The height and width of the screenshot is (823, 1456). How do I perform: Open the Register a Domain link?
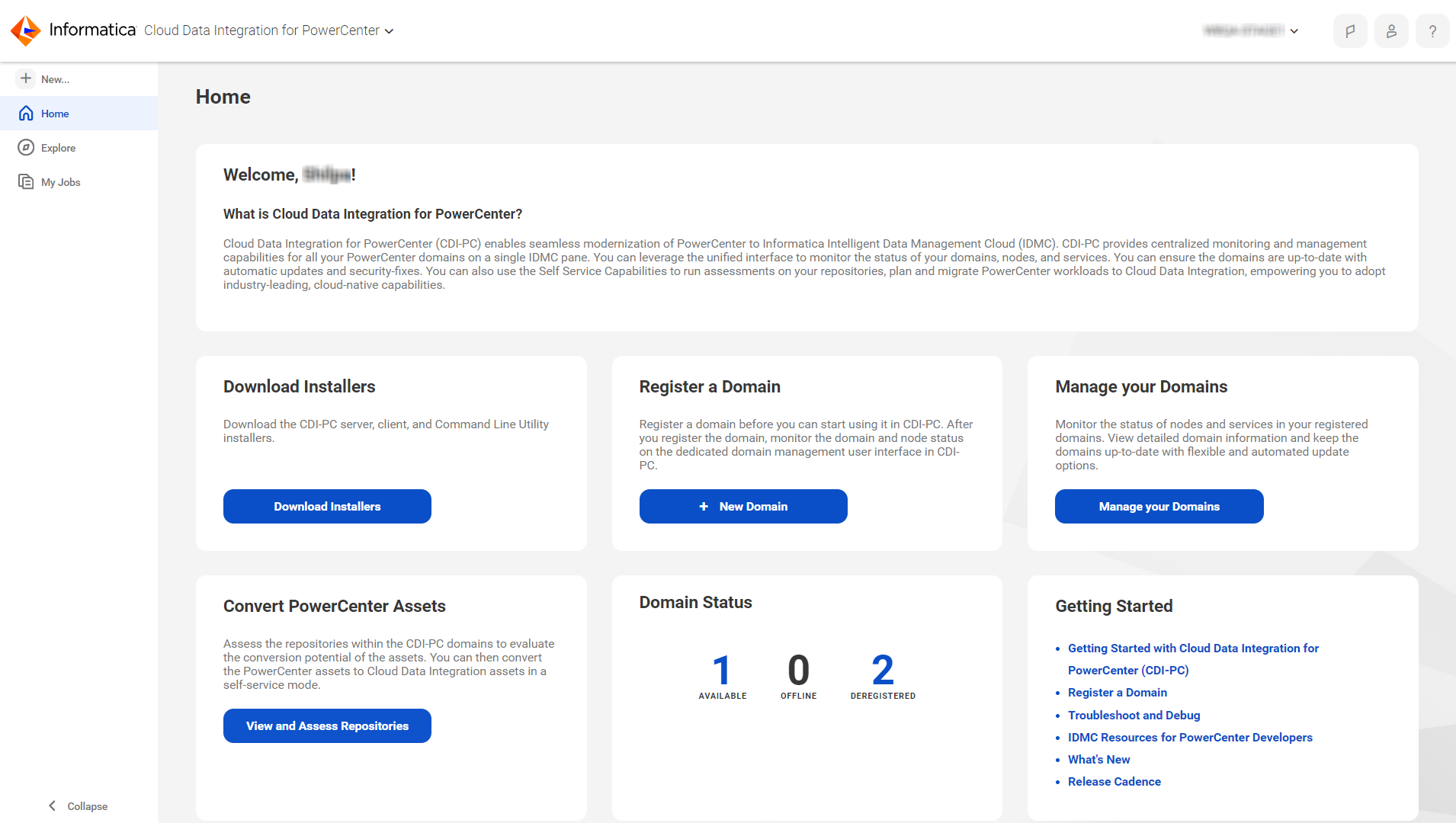(x=1117, y=693)
